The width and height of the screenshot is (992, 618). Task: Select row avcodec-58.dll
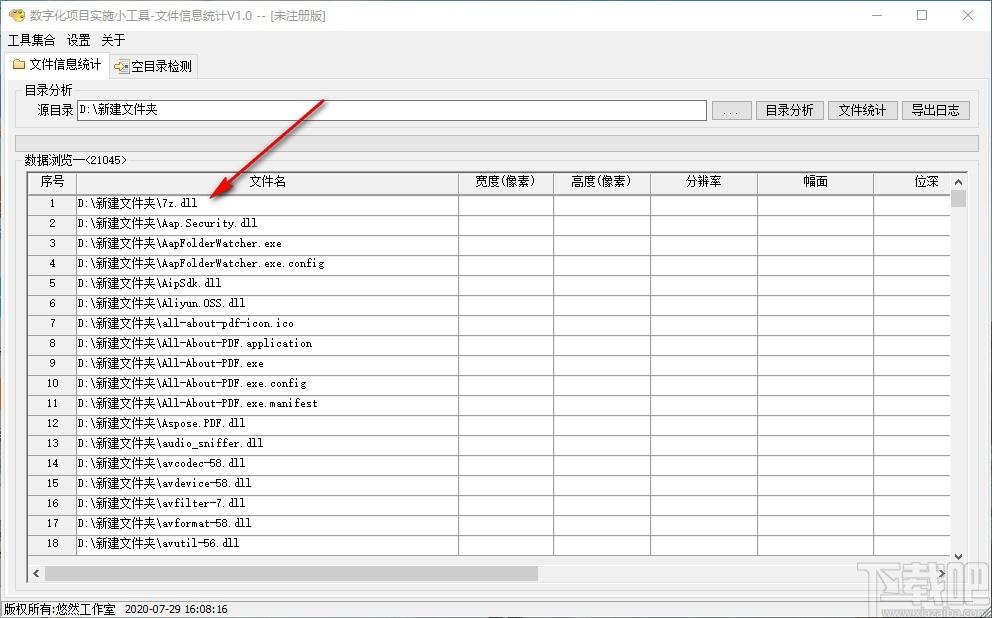(489, 464)
